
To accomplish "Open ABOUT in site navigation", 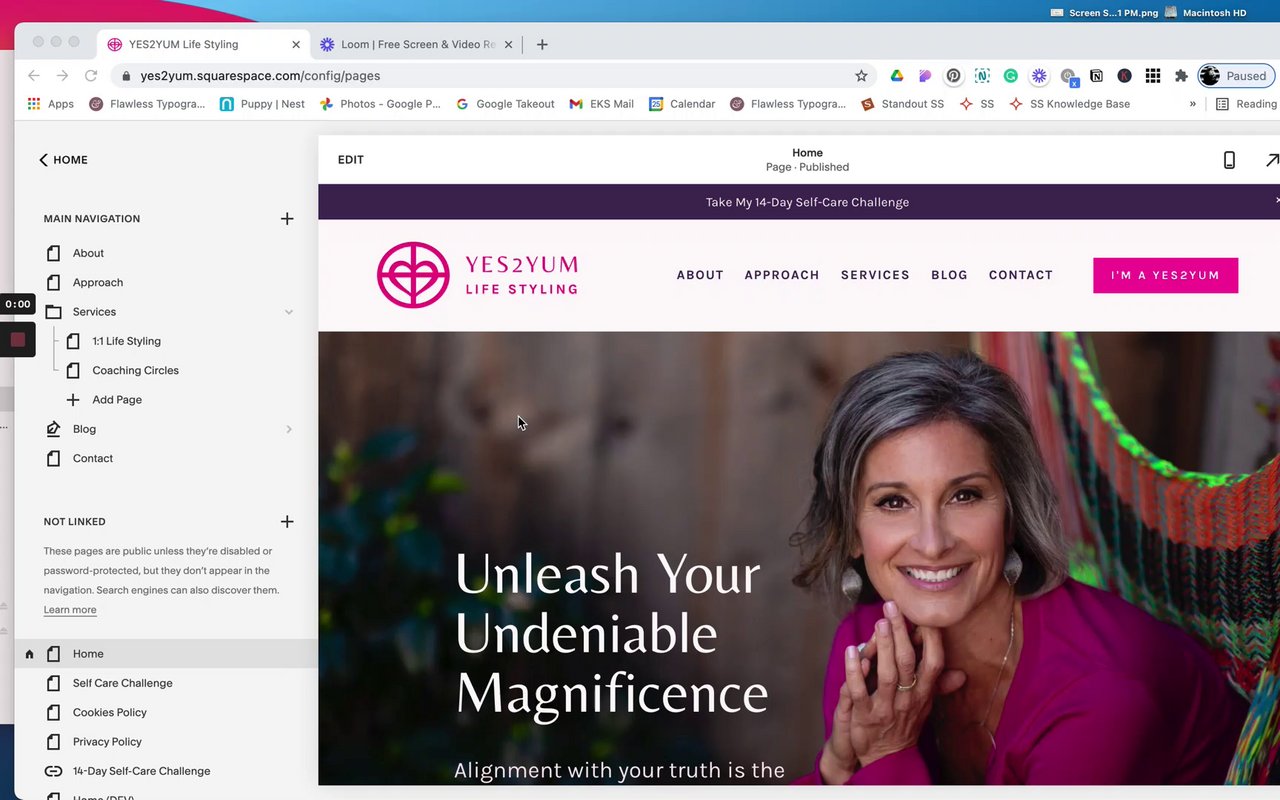I will click(x=700, y=275).
